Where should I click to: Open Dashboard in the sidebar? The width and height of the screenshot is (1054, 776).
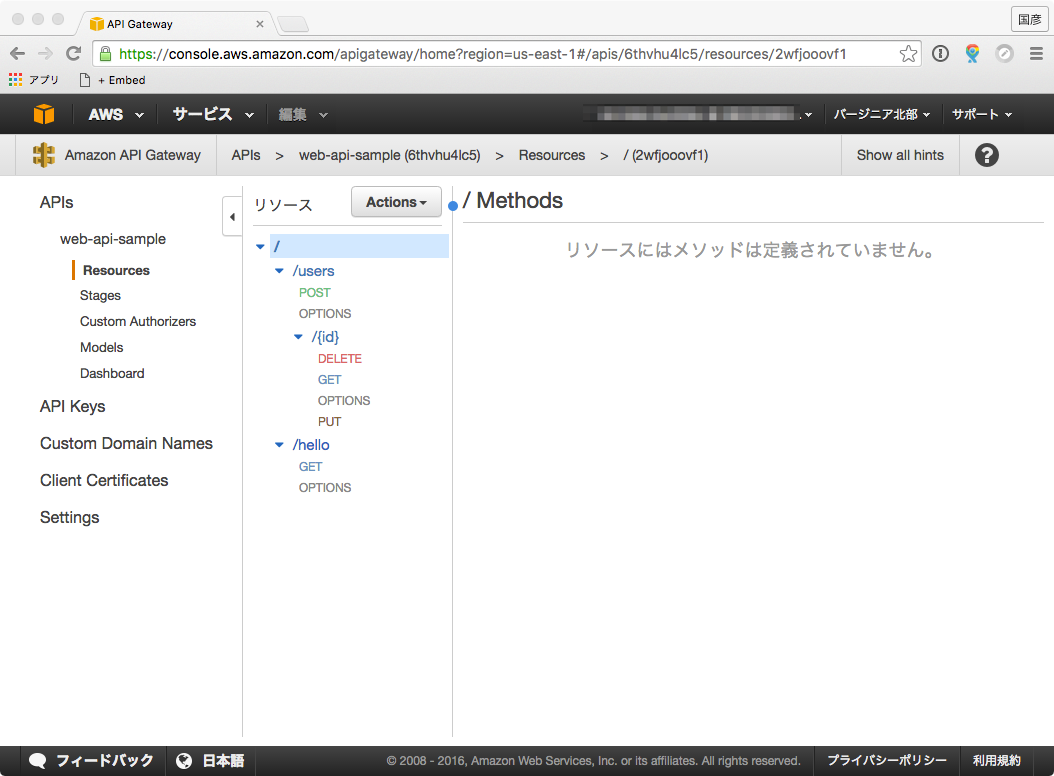(x=112, y=373)
